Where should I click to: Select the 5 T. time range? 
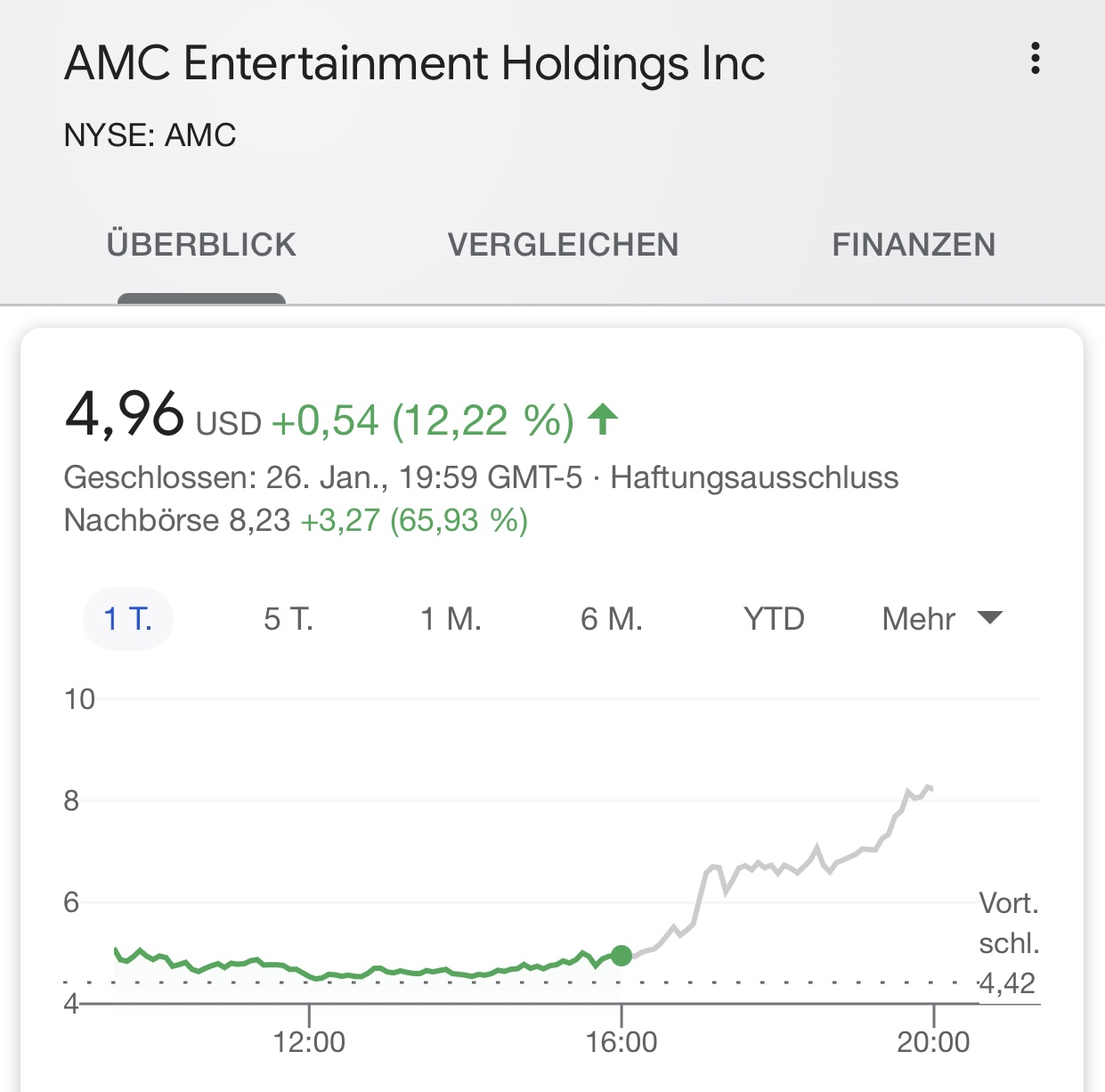point(289,618)
